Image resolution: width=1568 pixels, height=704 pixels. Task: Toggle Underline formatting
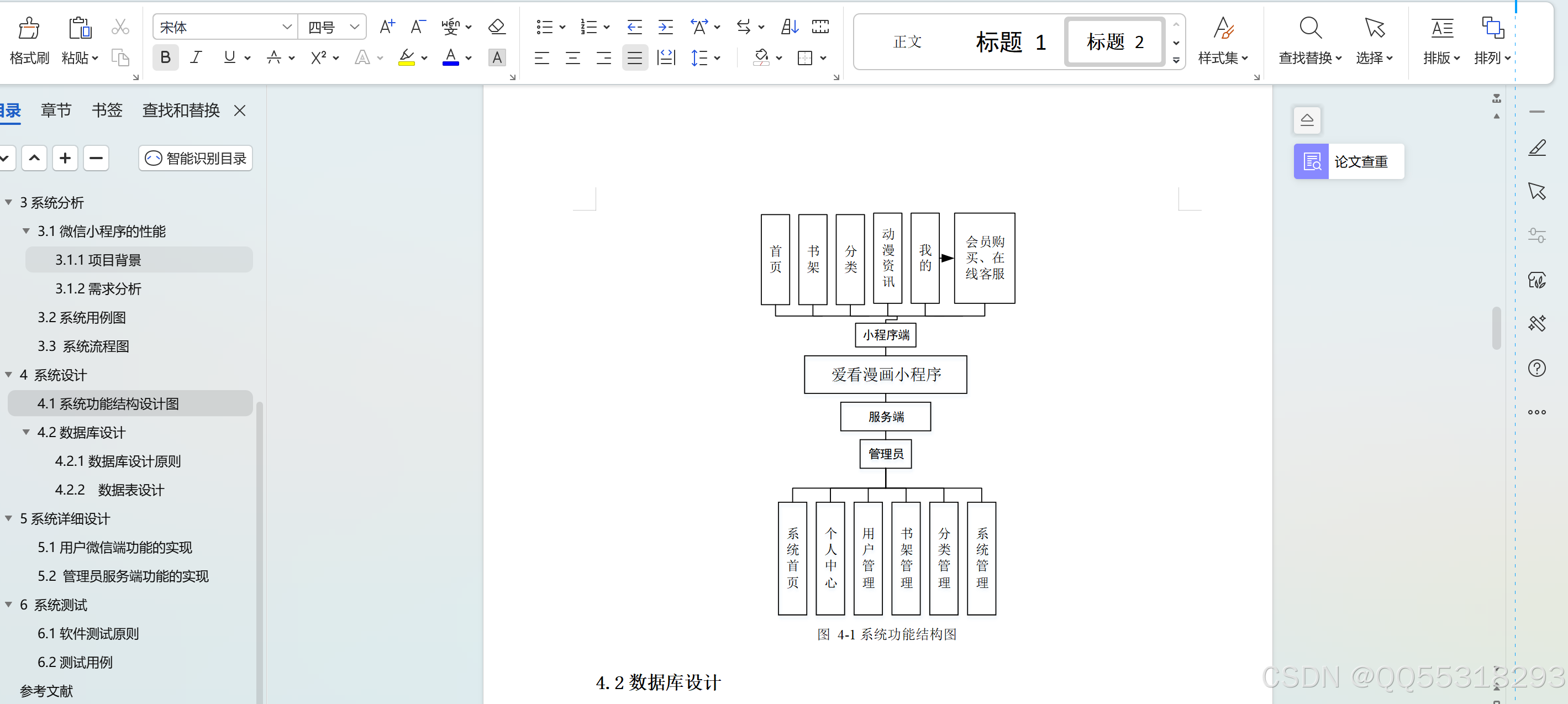229,58
